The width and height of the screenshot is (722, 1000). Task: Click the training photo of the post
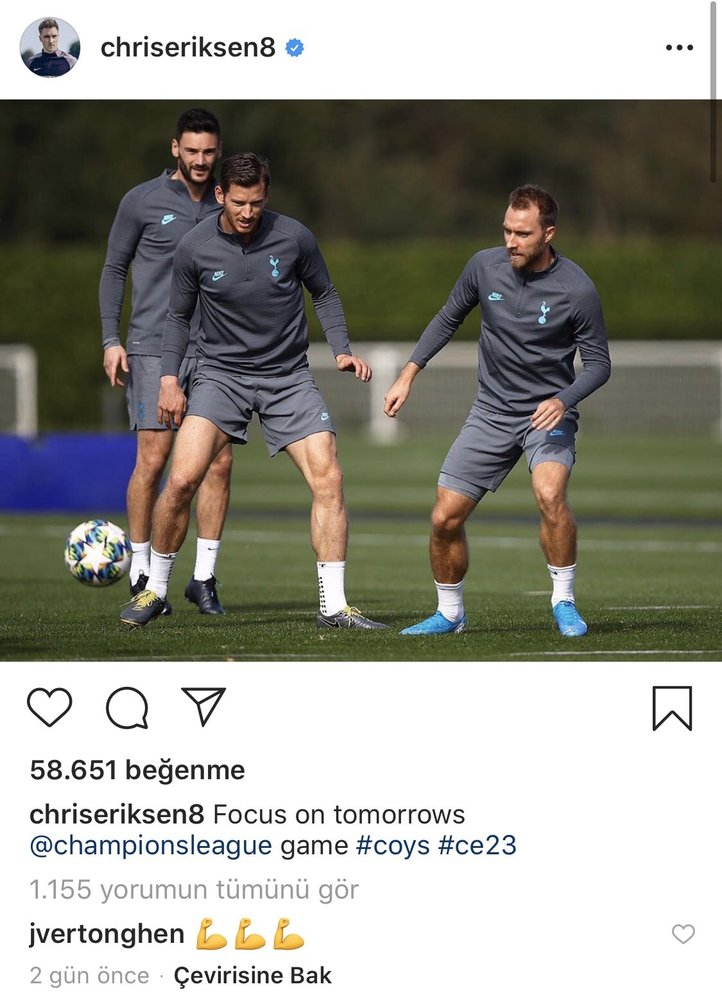361,380
